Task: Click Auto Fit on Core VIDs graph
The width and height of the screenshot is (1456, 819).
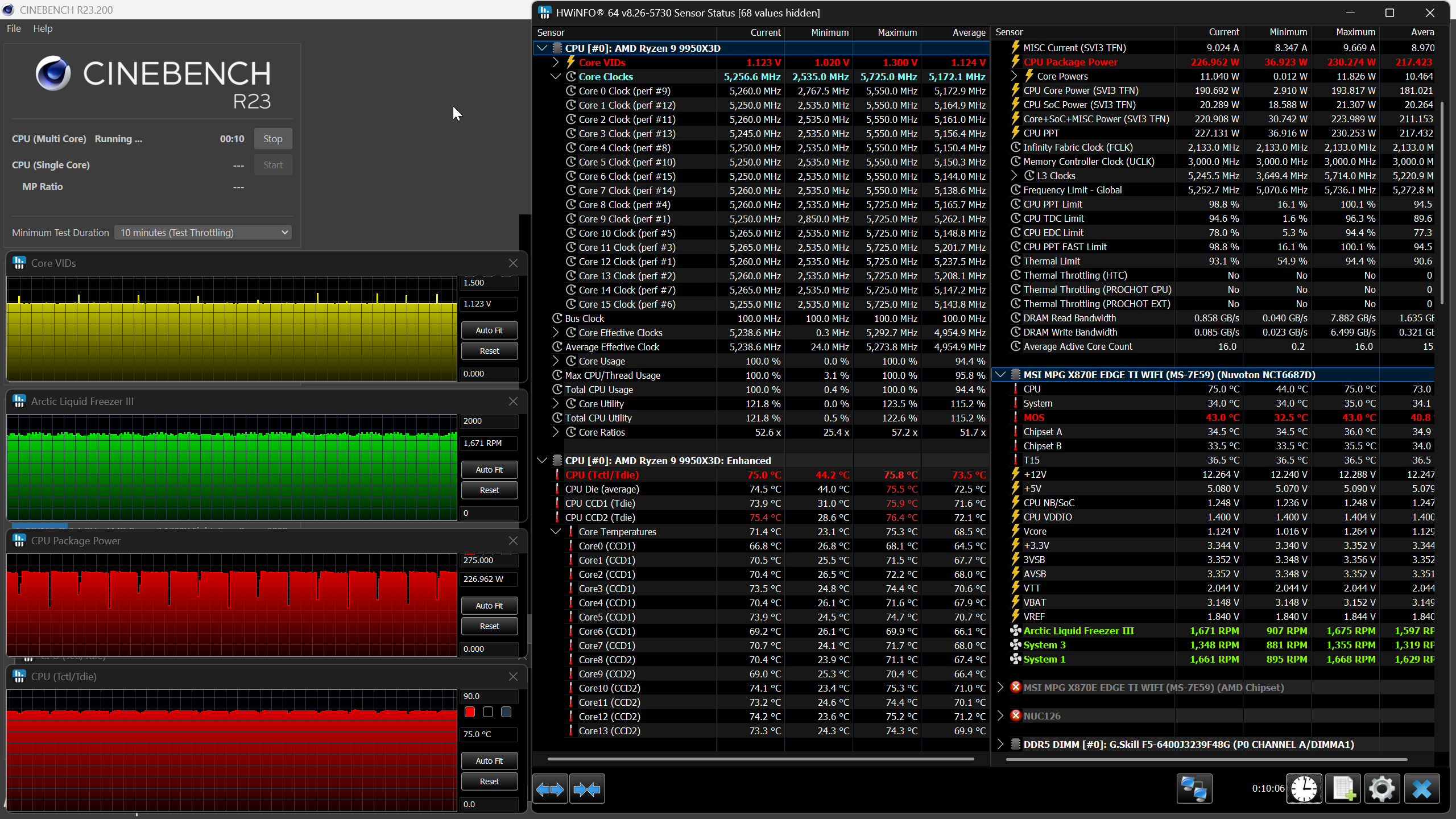Action: tap(489, 330)
